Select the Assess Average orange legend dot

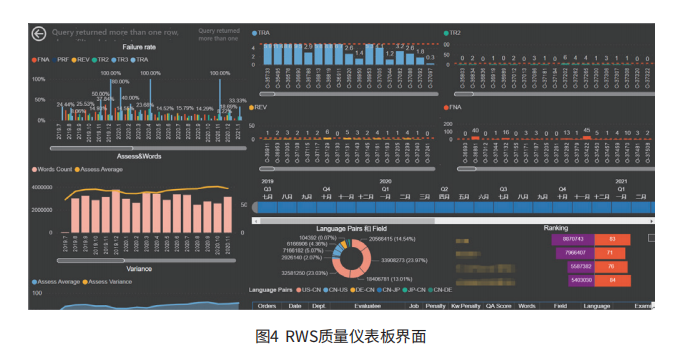coord(77,169)
